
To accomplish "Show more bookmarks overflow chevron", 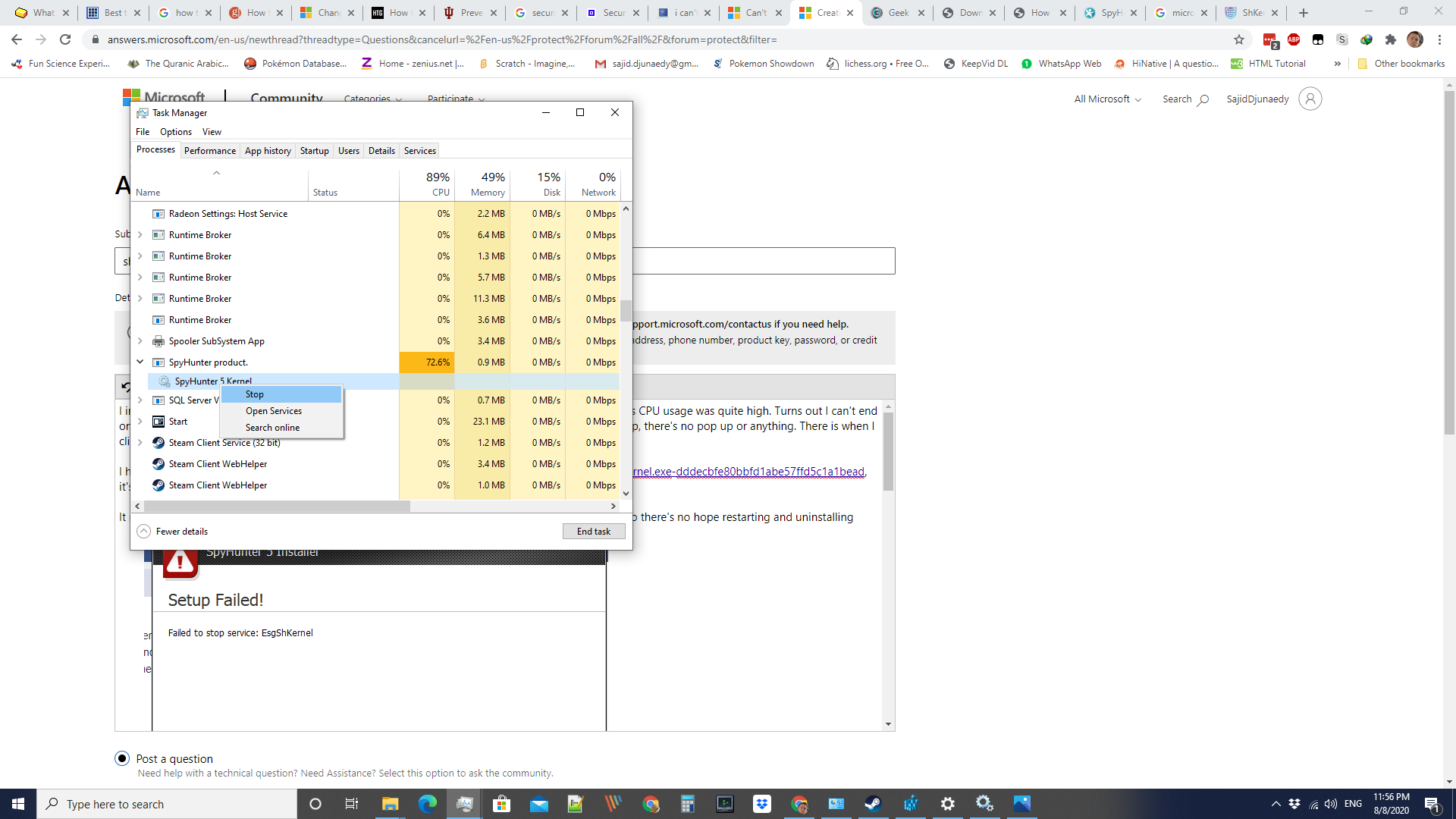I will coord(1337,64).
